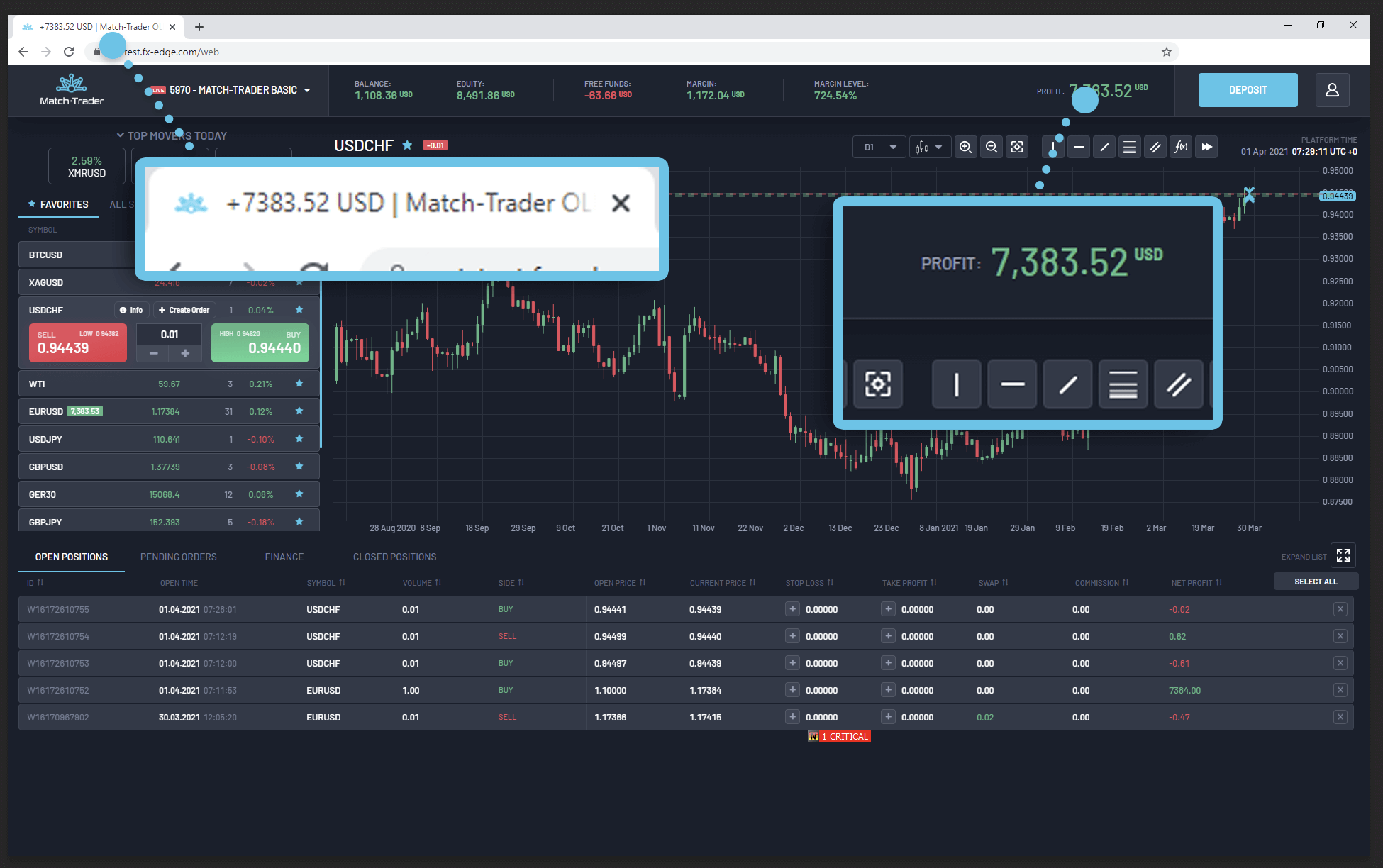Expand the 5970 Match-Trader Basic account dropdown
The height and width of the screenshot is (868, 1383).
pyautogui.click(x=307, y=90)
